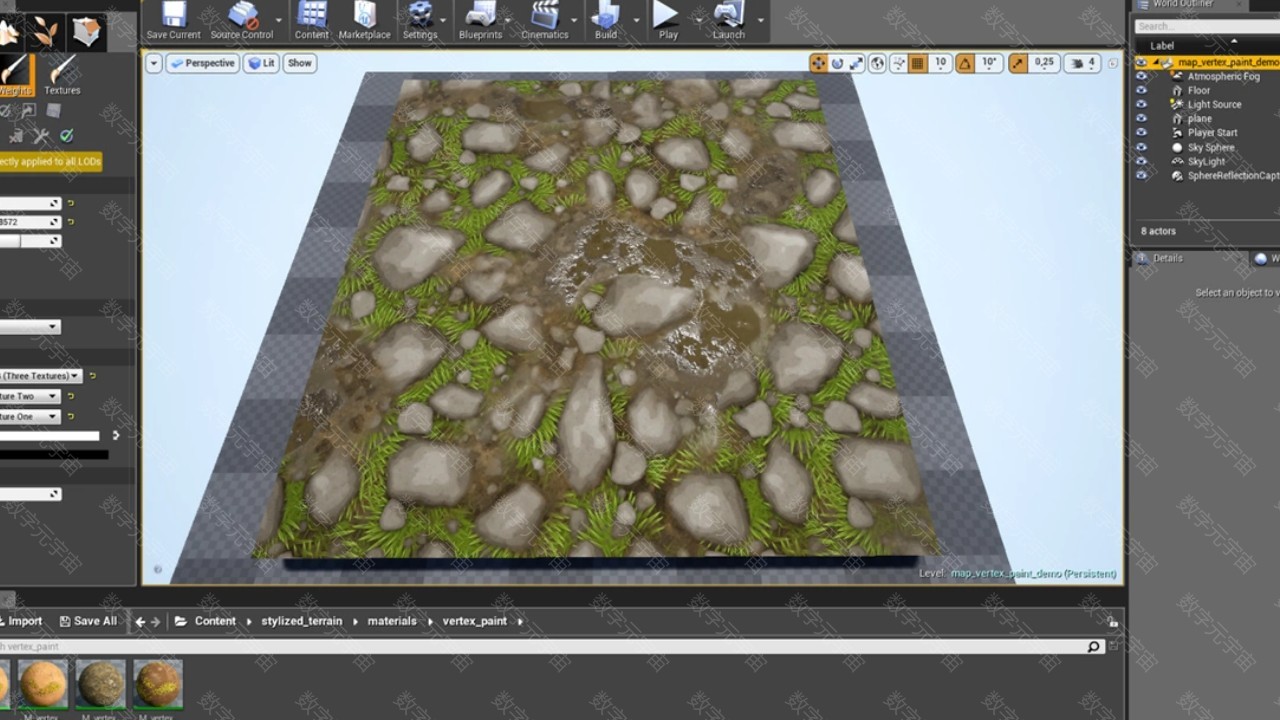Expand the Launch options dropdown arrow
Image resolution: width=1280 pixels, height=720 pixels.
click(760, 20)
